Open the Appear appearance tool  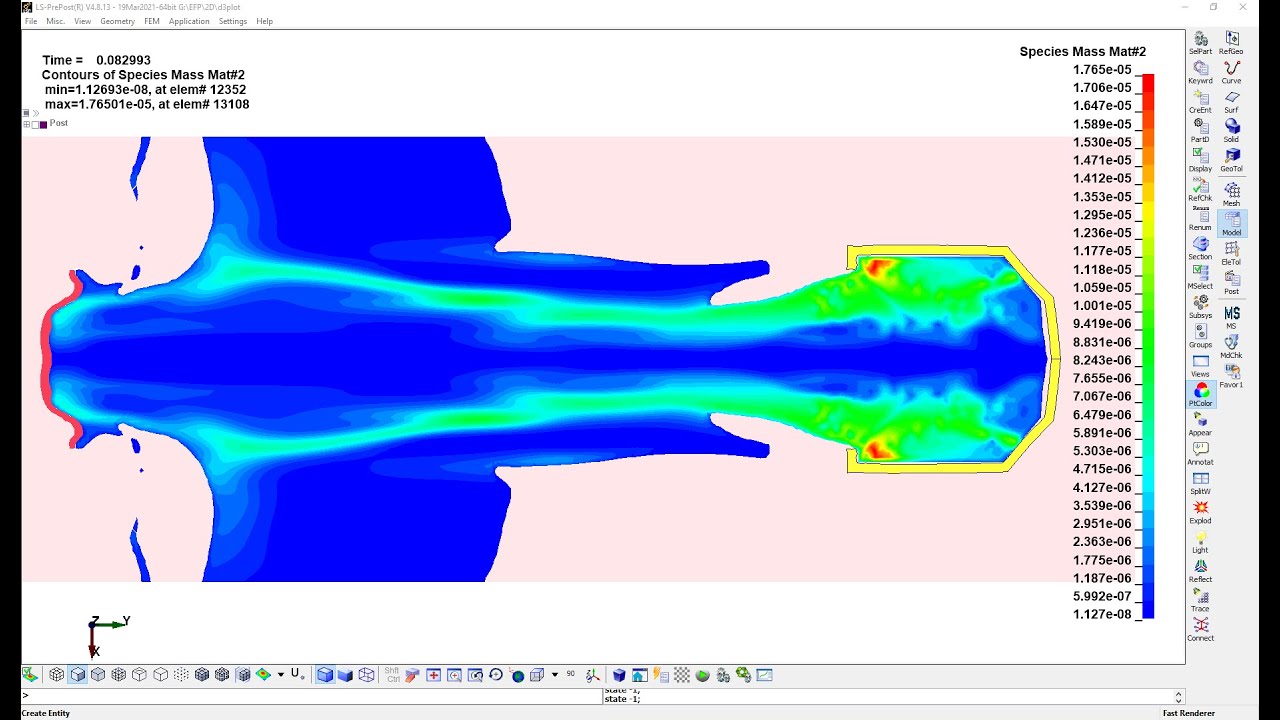point(1200,424)
